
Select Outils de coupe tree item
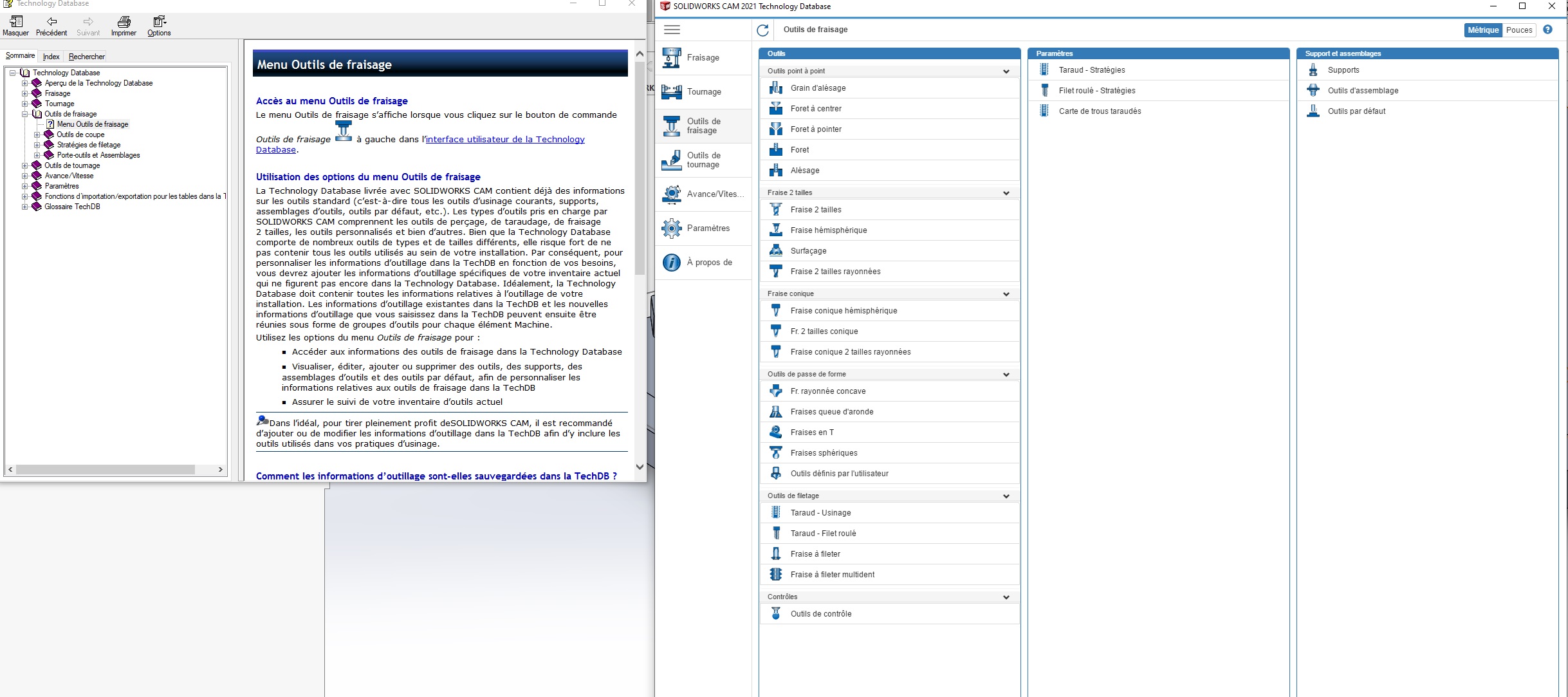tap(80, 135)
